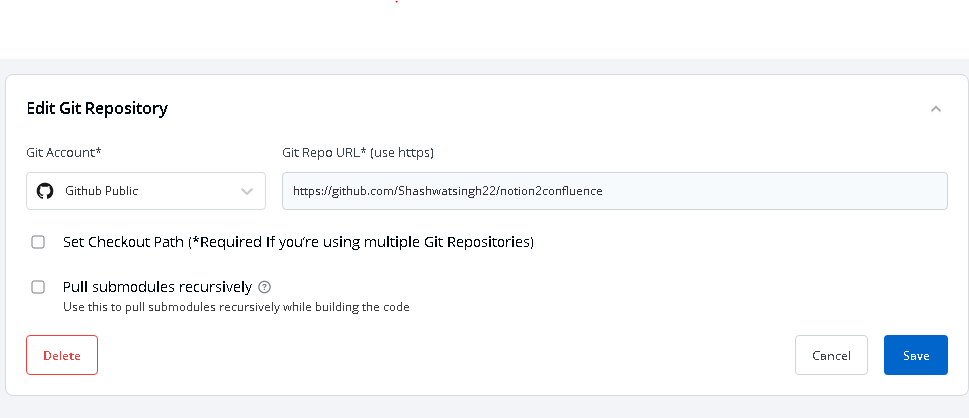Cancel editing the Git repository
The image size is (969, 418).
point(831,355)
